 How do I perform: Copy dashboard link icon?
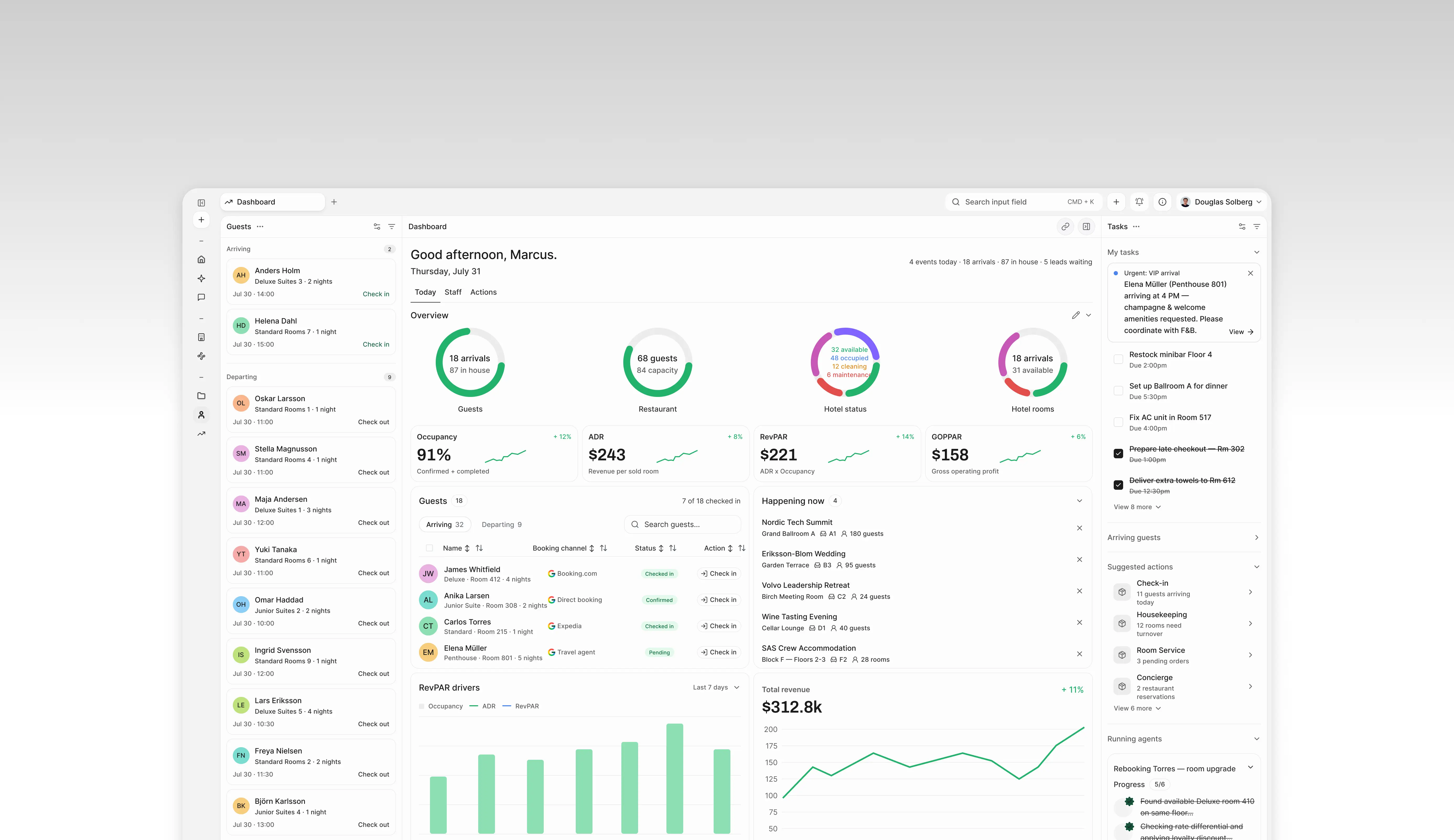tap(1065, 227)
